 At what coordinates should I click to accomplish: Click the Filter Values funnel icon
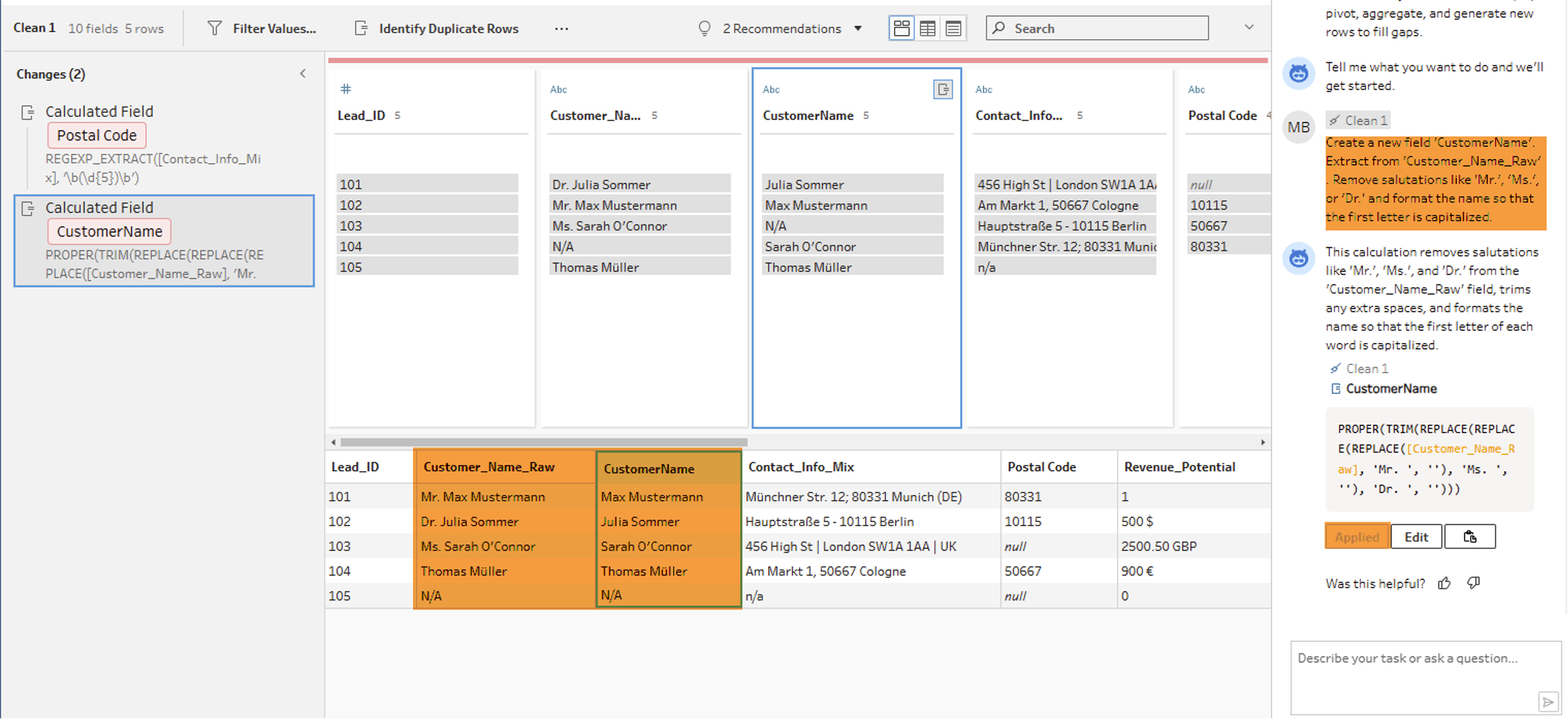click(215, 28)
